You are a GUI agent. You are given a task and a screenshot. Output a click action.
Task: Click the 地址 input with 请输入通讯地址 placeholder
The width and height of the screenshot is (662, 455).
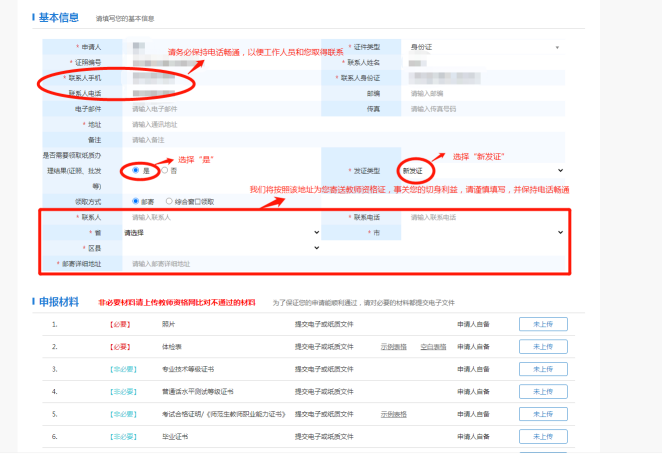[x=344, y=125]
